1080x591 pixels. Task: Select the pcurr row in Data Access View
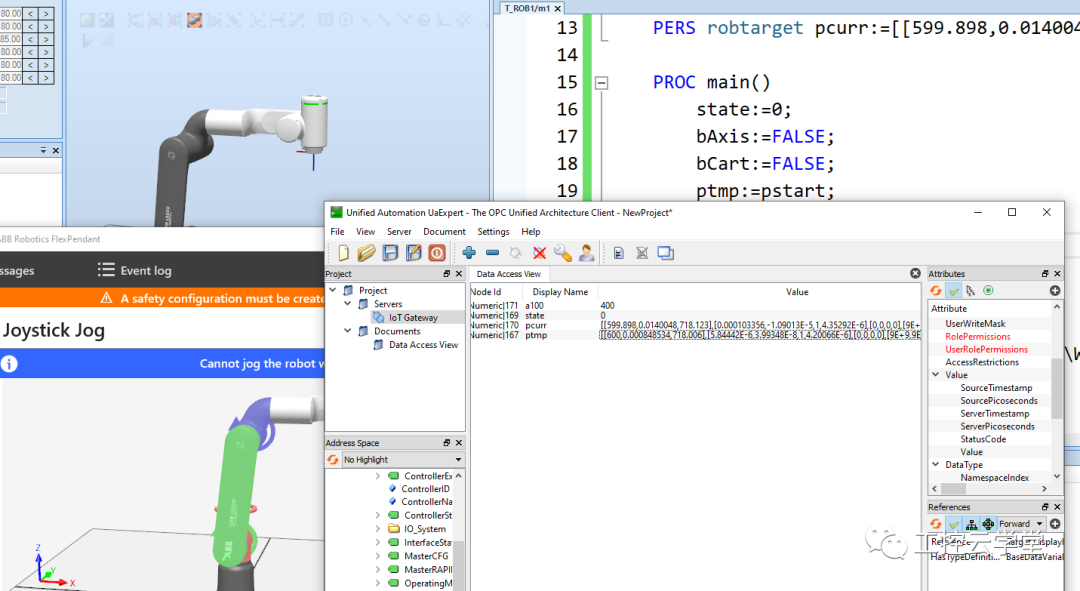click(696, 325)
